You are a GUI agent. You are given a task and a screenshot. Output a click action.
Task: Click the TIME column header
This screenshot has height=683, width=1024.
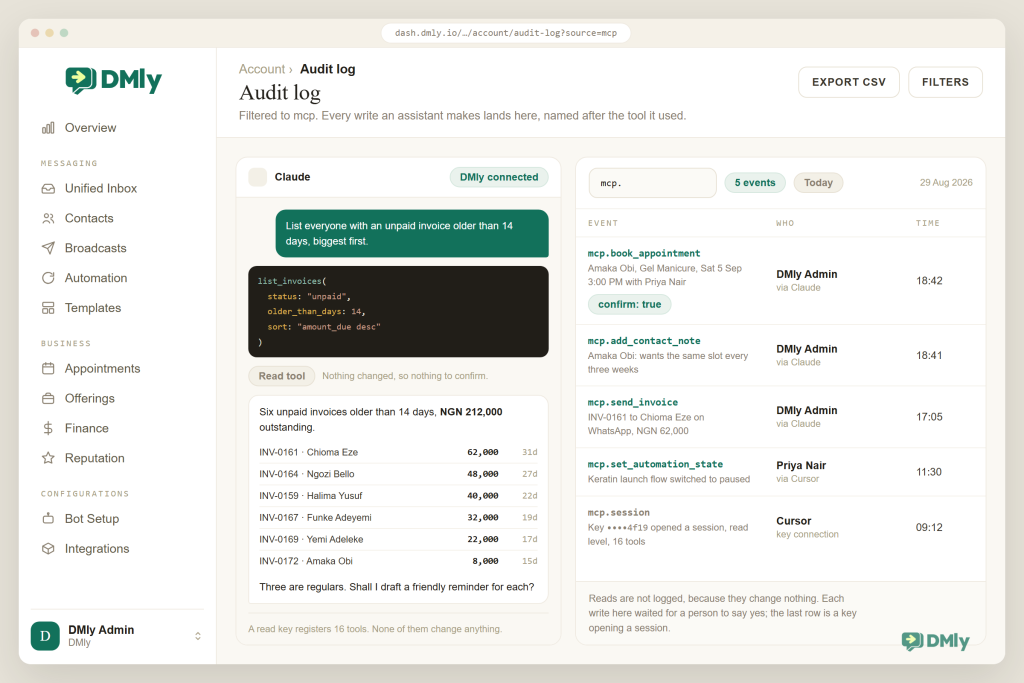pyautogui.click(x=927, y=223)
